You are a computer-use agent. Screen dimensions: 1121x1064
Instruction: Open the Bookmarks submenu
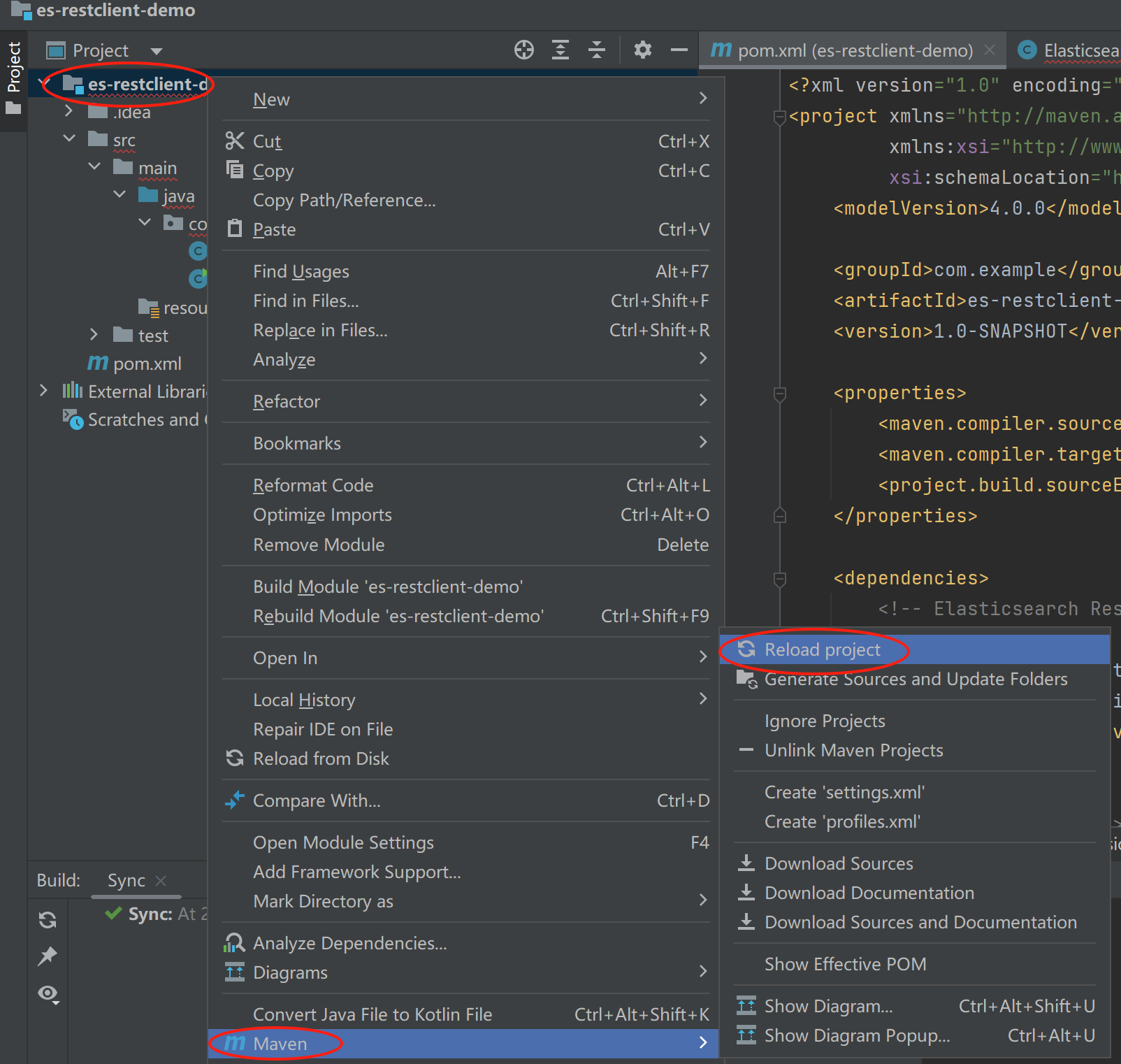pyautogui.click(x=466, y=443)
